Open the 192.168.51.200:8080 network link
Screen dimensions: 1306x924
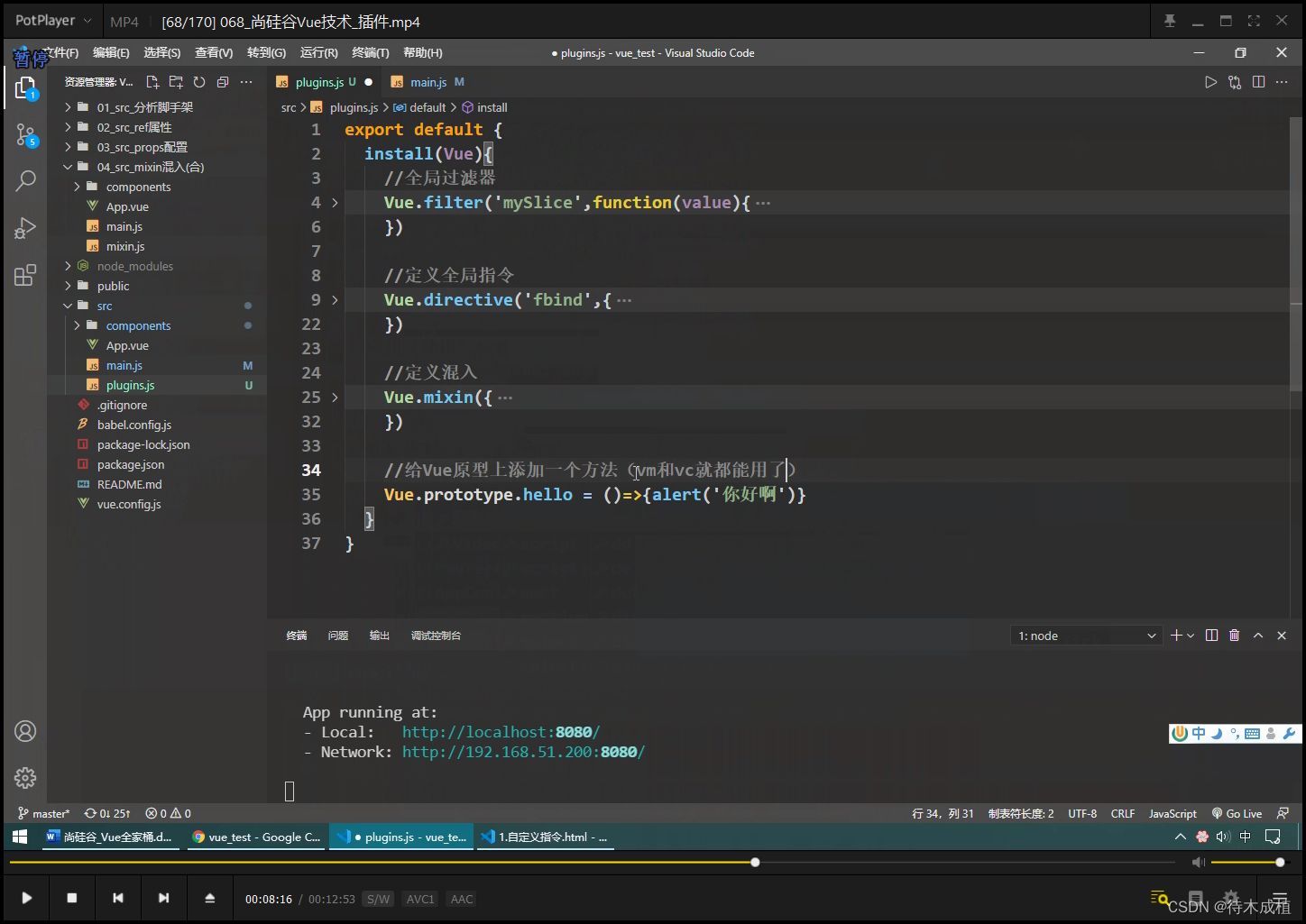point(523,752)
